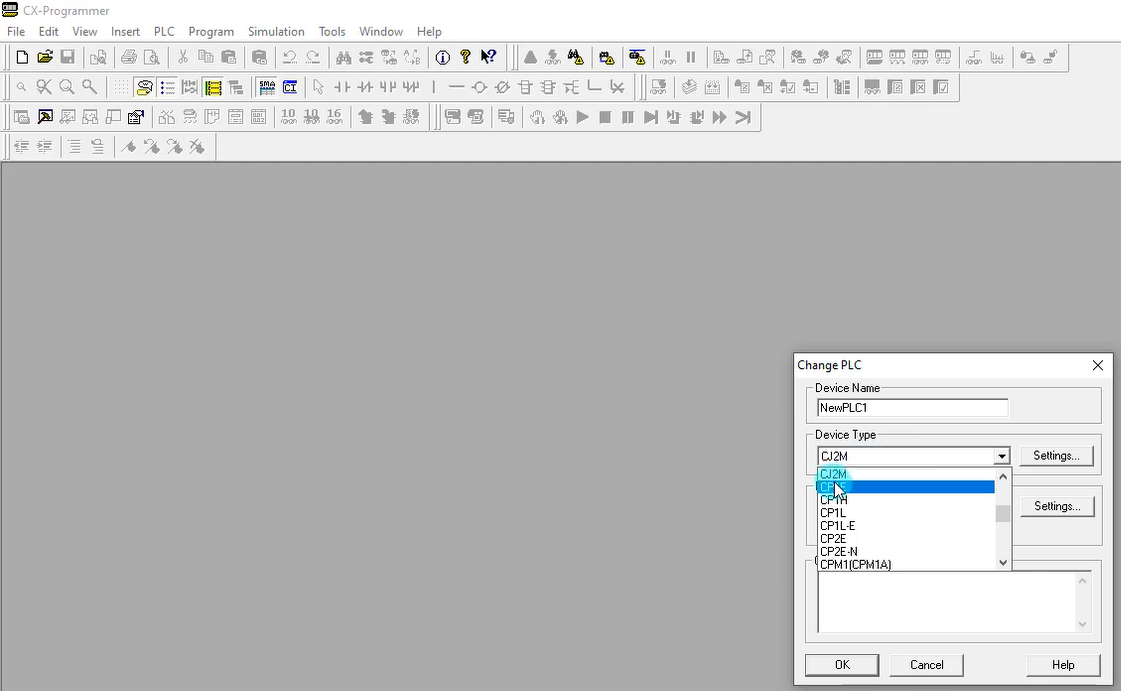Click device list scroll up arrow
The height and width of the screenshot is (691, 1121).
[x=1003, y=476]
